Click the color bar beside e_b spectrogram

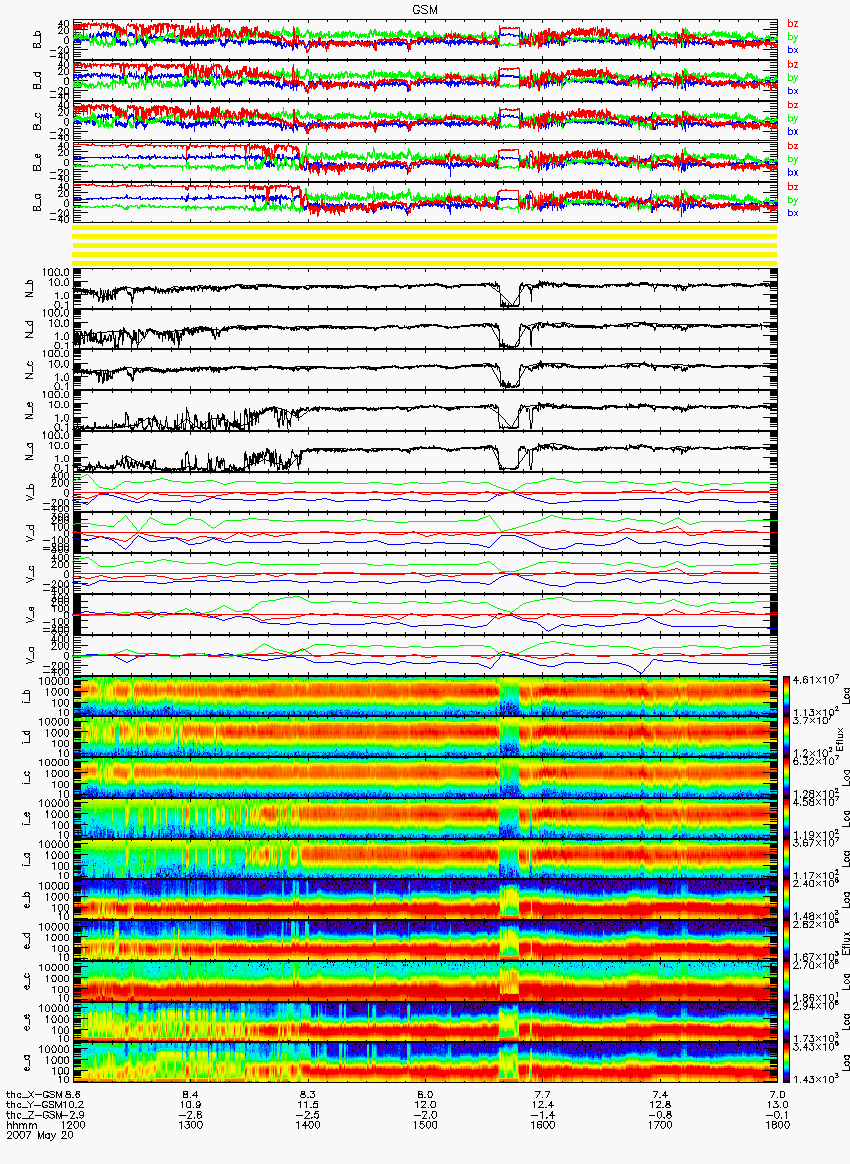click(787, 900)
